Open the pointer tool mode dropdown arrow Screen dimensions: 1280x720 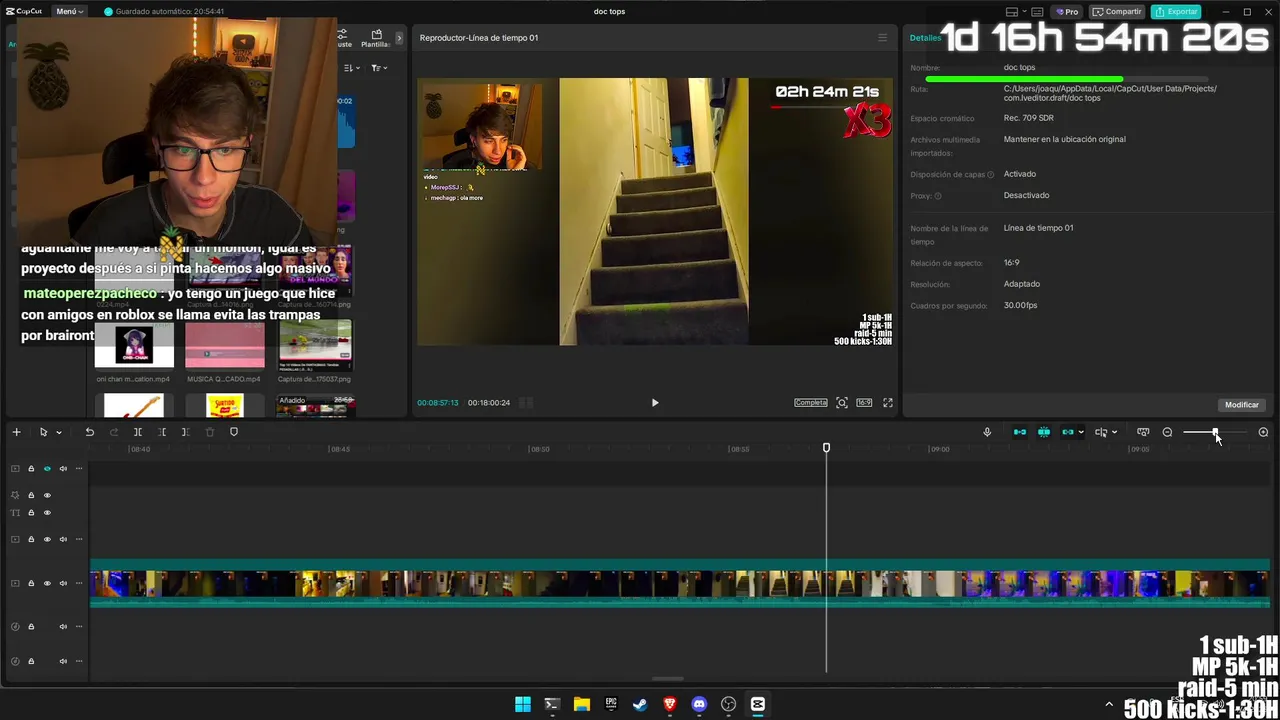[x=59, y=432]
